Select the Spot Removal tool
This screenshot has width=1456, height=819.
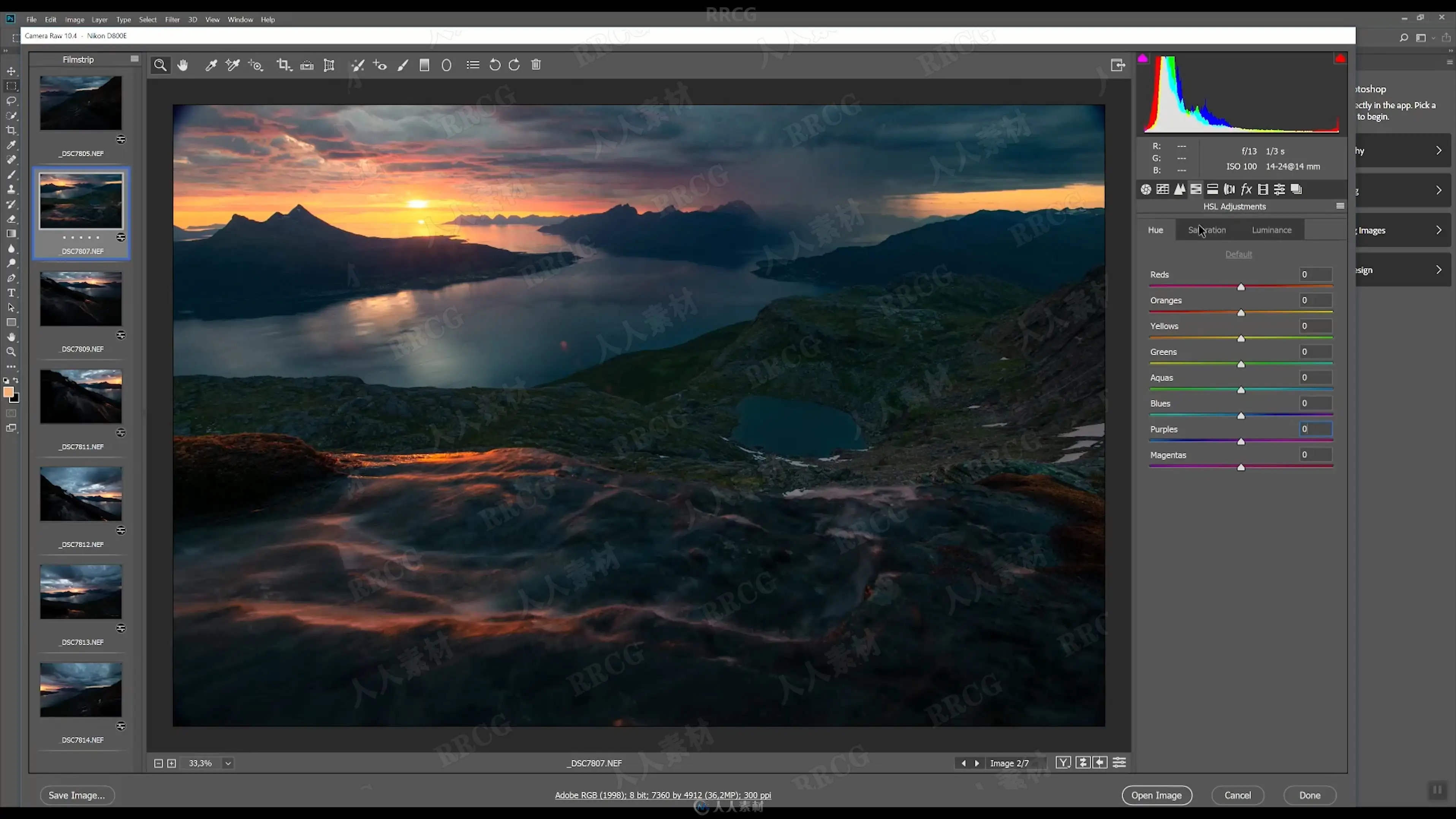pos(357,65)
